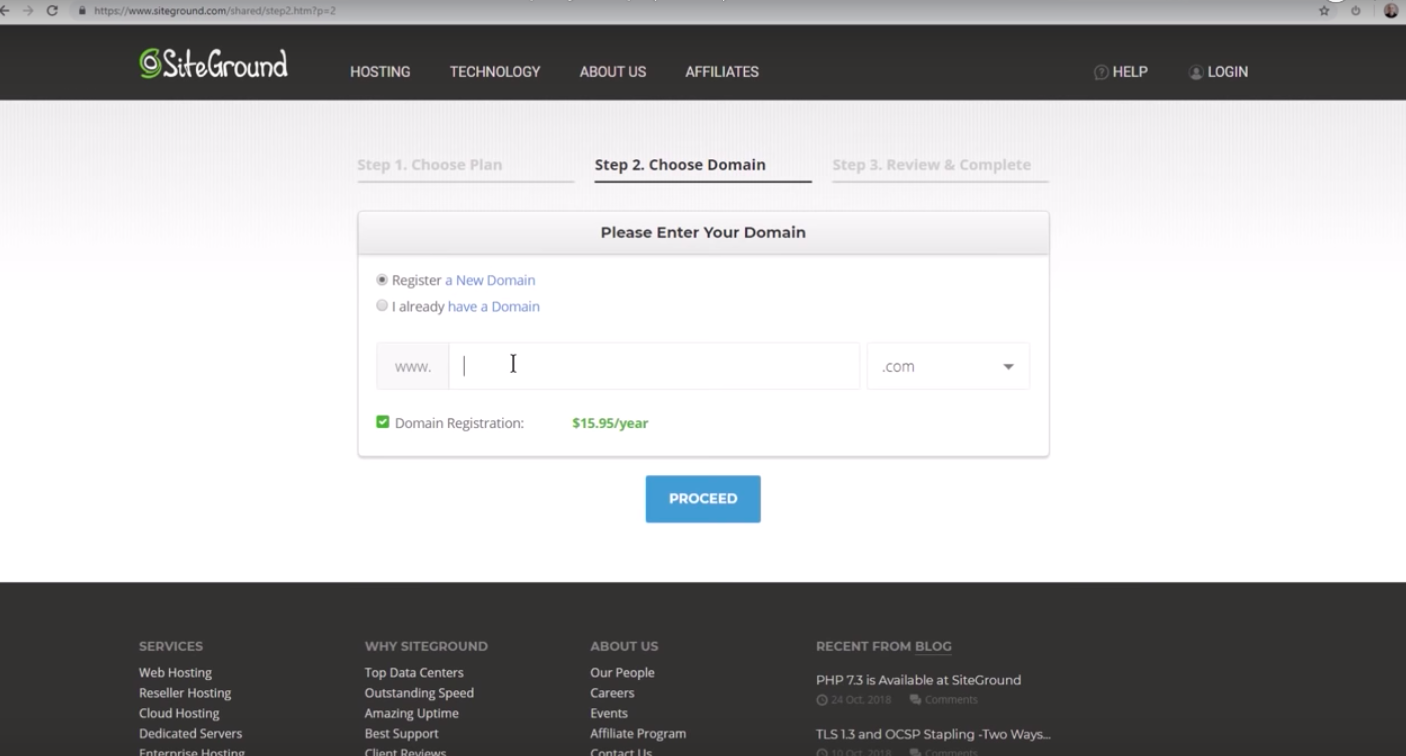Open Outstanding Speed footer link

[419, 693]
